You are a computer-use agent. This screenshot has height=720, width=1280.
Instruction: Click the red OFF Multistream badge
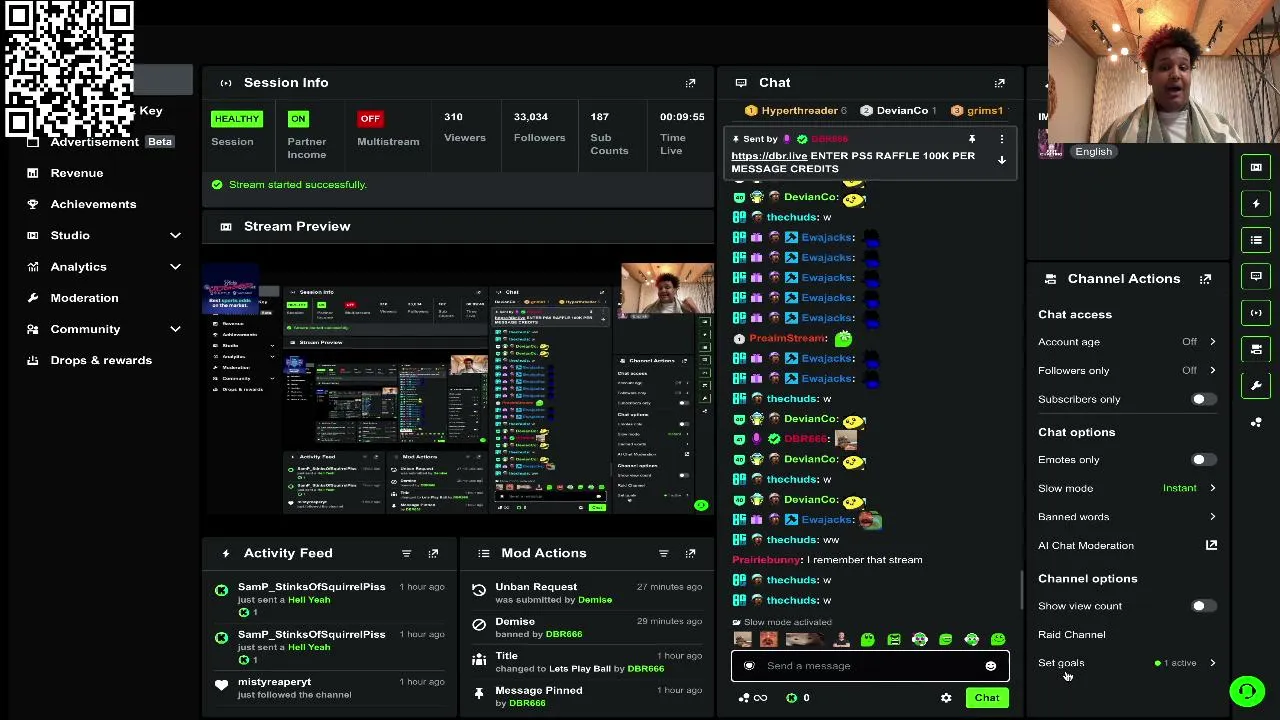pyautogui.click(x=370, y=119)
